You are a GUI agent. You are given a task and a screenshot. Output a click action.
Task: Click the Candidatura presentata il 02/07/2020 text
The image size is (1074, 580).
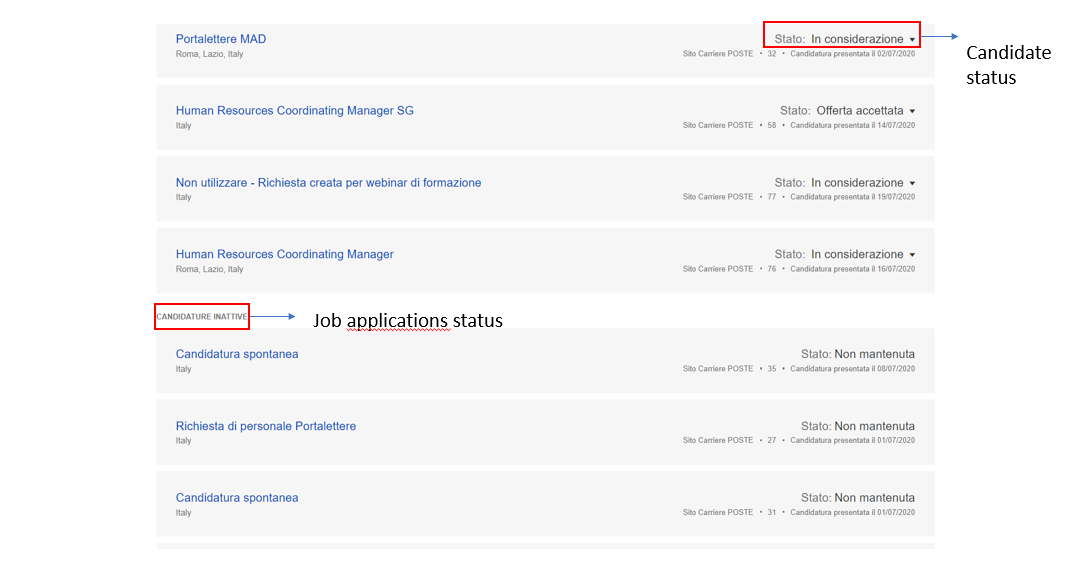(851, 53)
